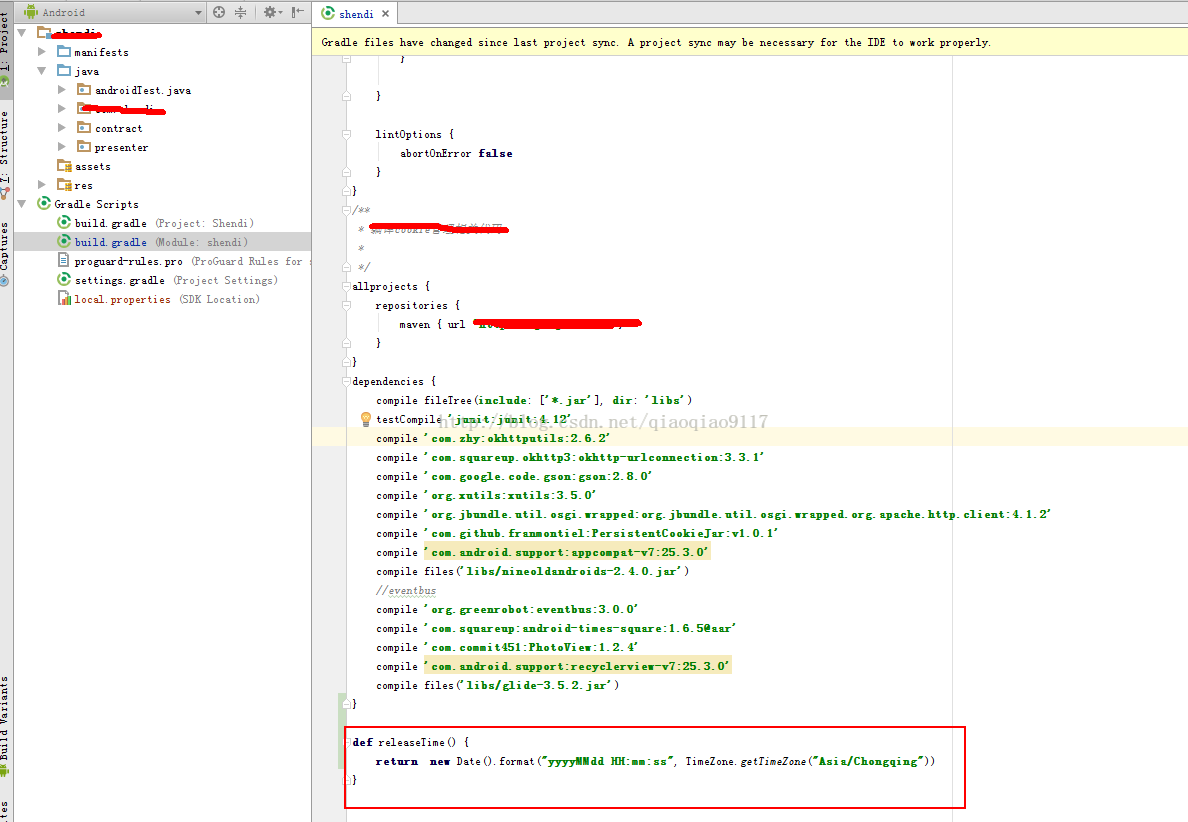Expand the res folder
Image resolution: width=1188 pixels, height=822 pixels.
(42, 185)
